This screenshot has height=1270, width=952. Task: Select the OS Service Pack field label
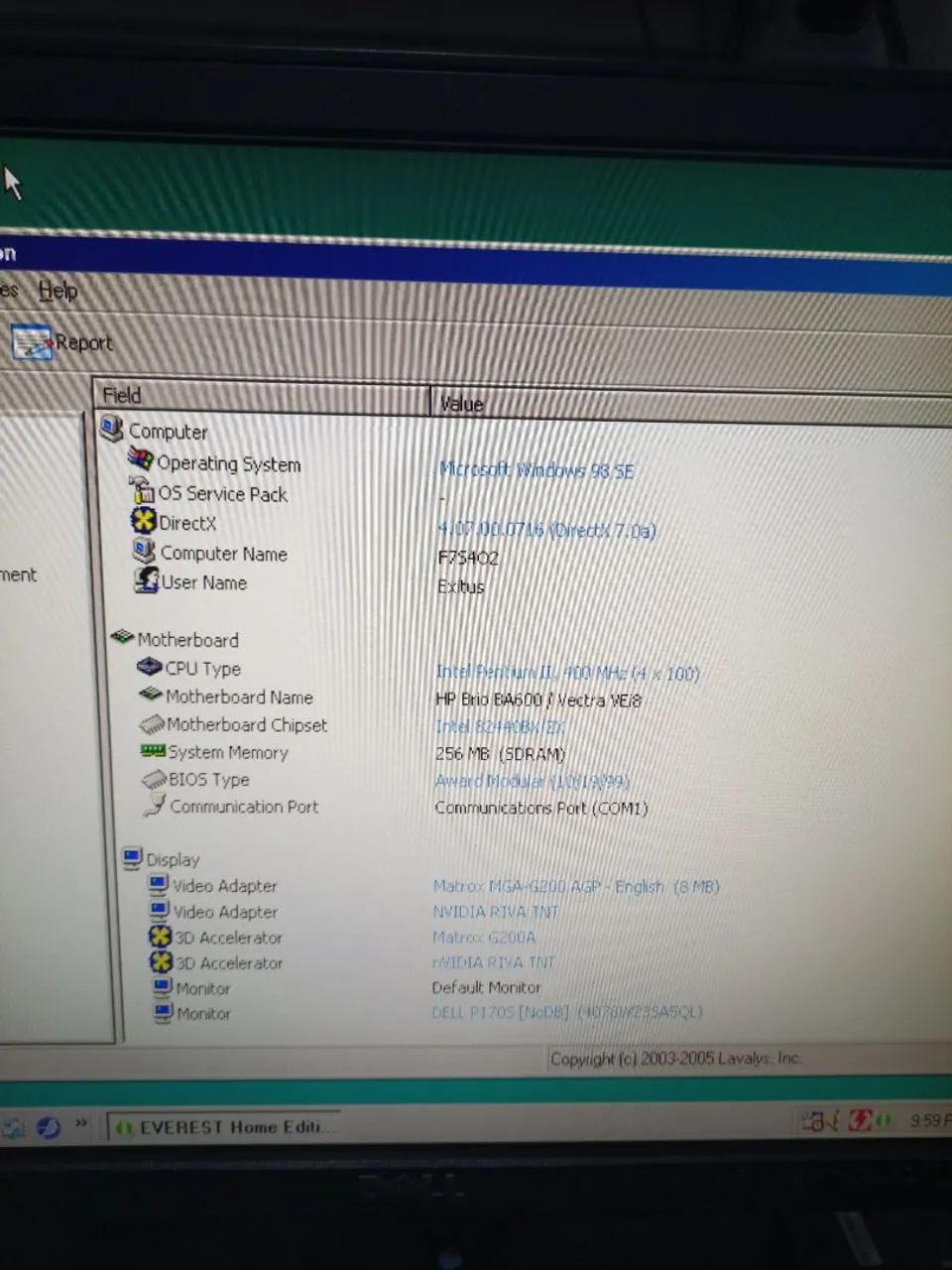(x=223, y=494)
